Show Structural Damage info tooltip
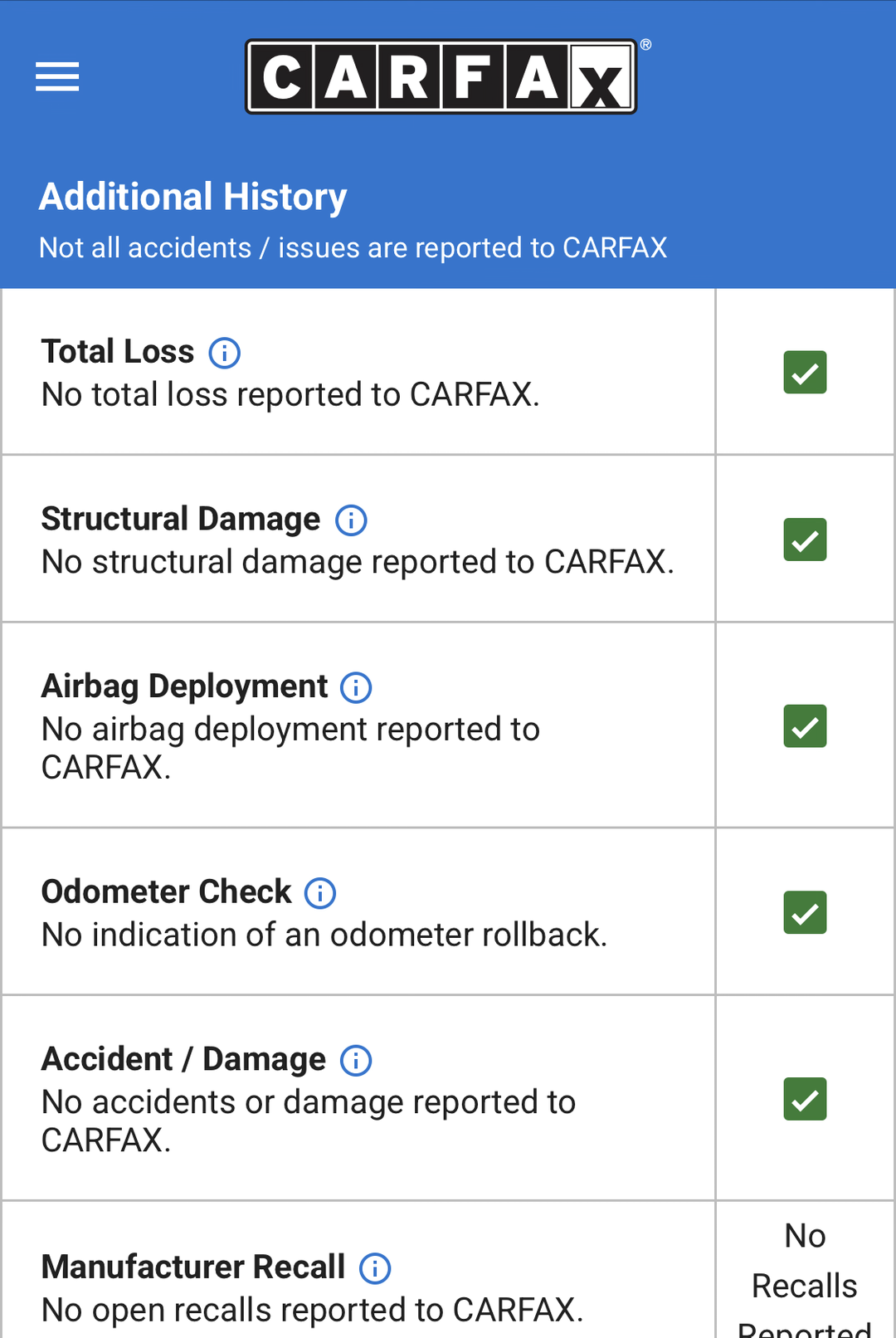896x1338 pixels. coord(351,520)
